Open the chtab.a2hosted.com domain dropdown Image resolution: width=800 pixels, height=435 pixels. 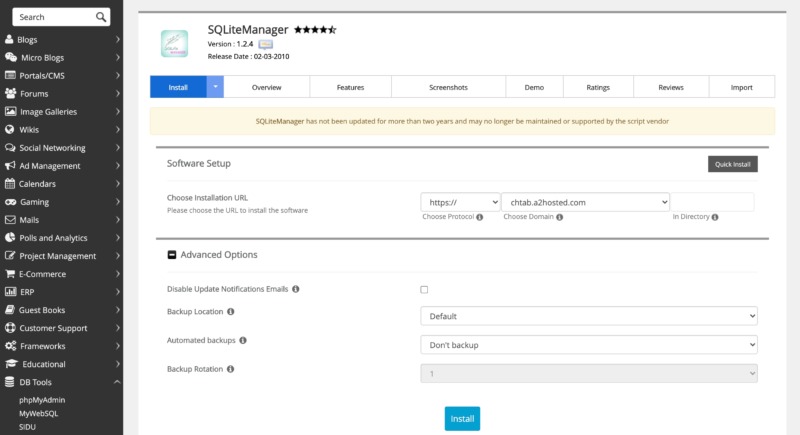(584, 202)
